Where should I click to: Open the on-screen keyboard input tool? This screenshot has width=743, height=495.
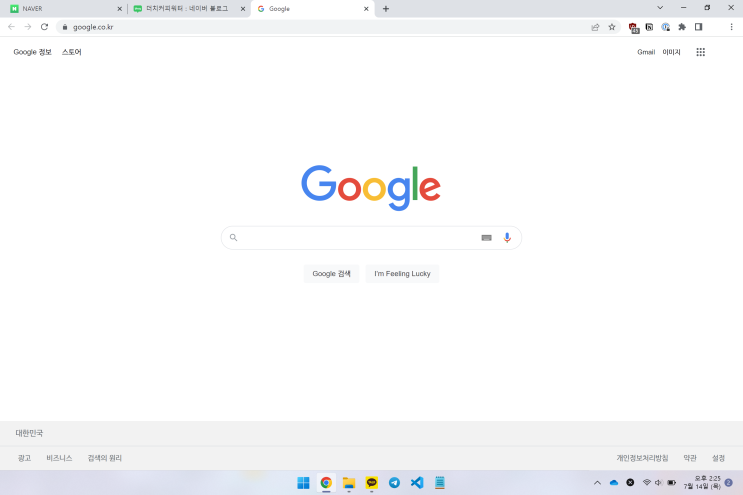[486, 238]
